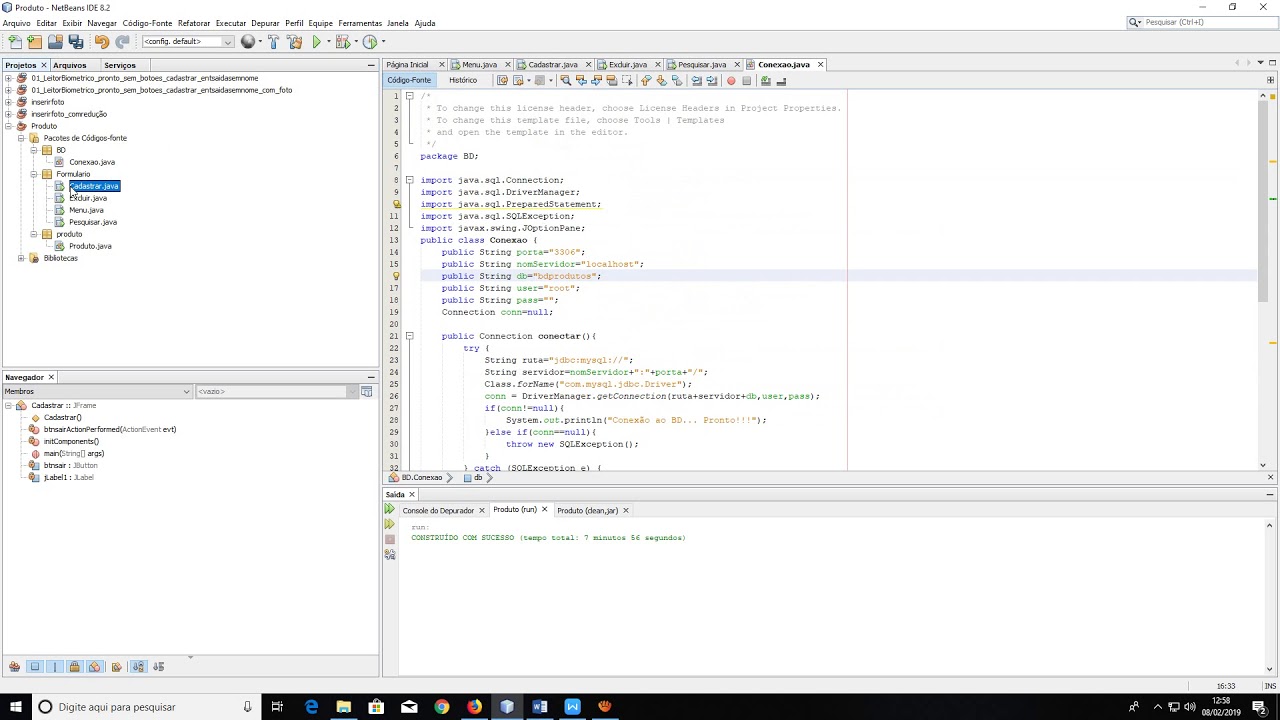Select Excluir.java in the project tree

87,198
